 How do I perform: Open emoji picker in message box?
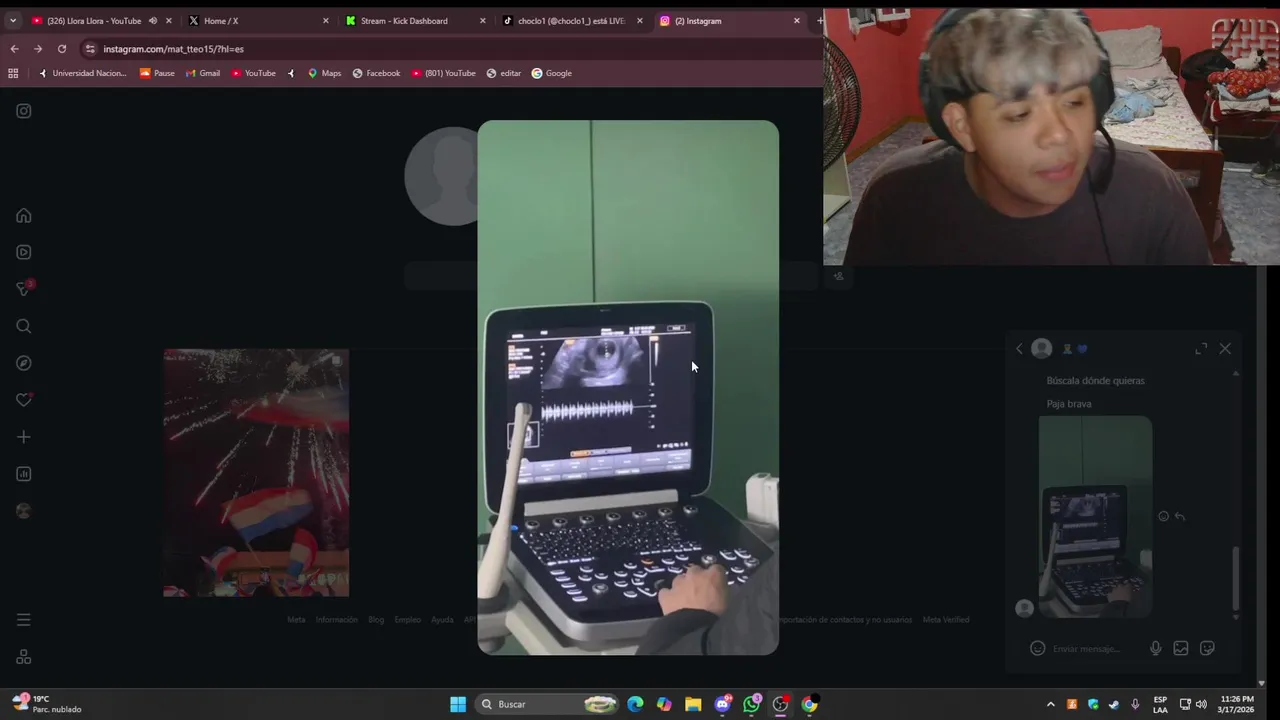pyautogui.click(x=1038, y=648)
